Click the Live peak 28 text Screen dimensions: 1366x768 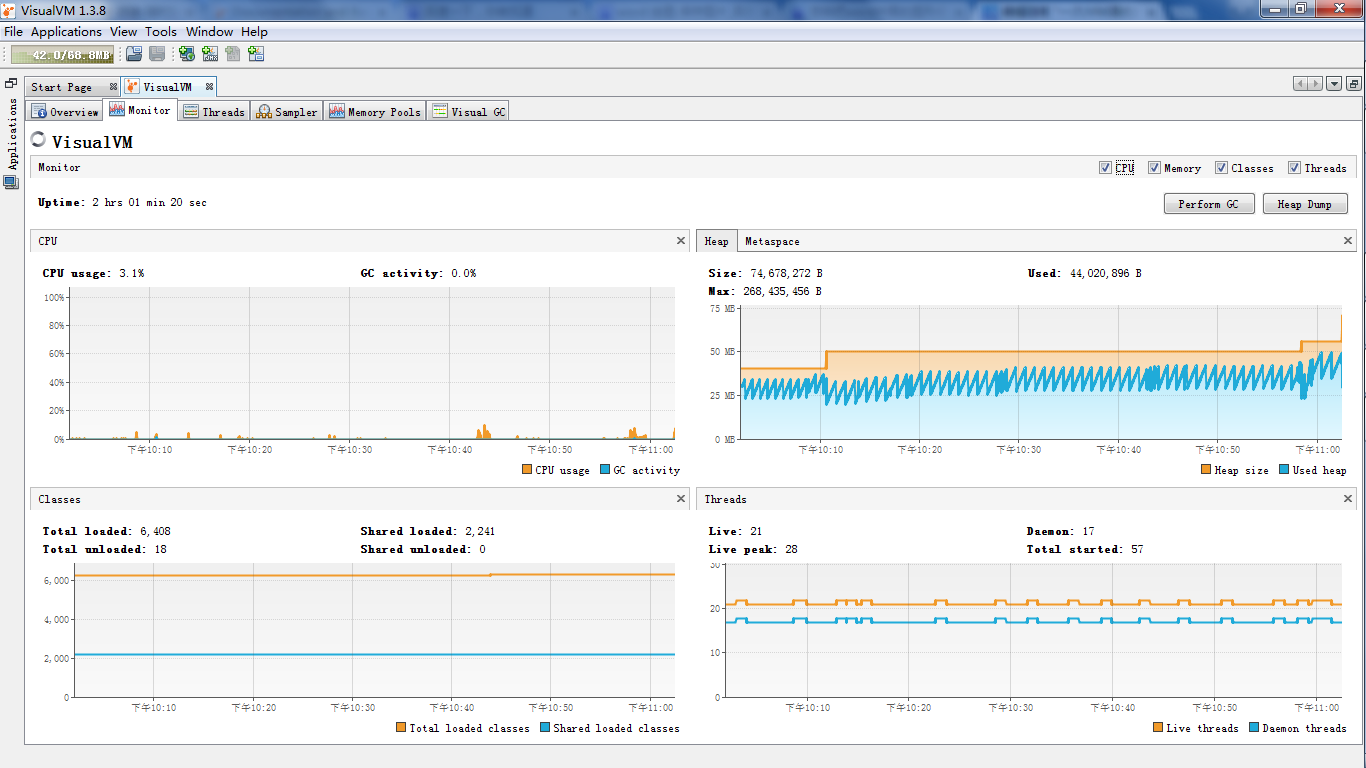point(753,549)
